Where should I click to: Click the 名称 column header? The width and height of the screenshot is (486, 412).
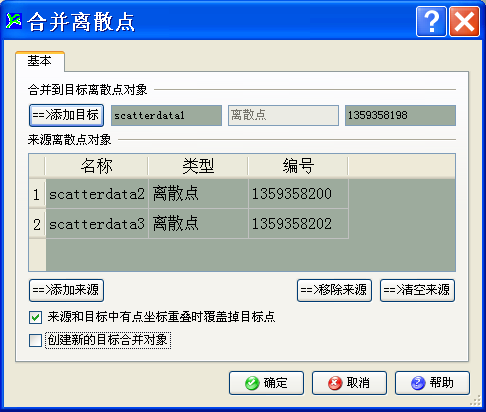[97, 166]
